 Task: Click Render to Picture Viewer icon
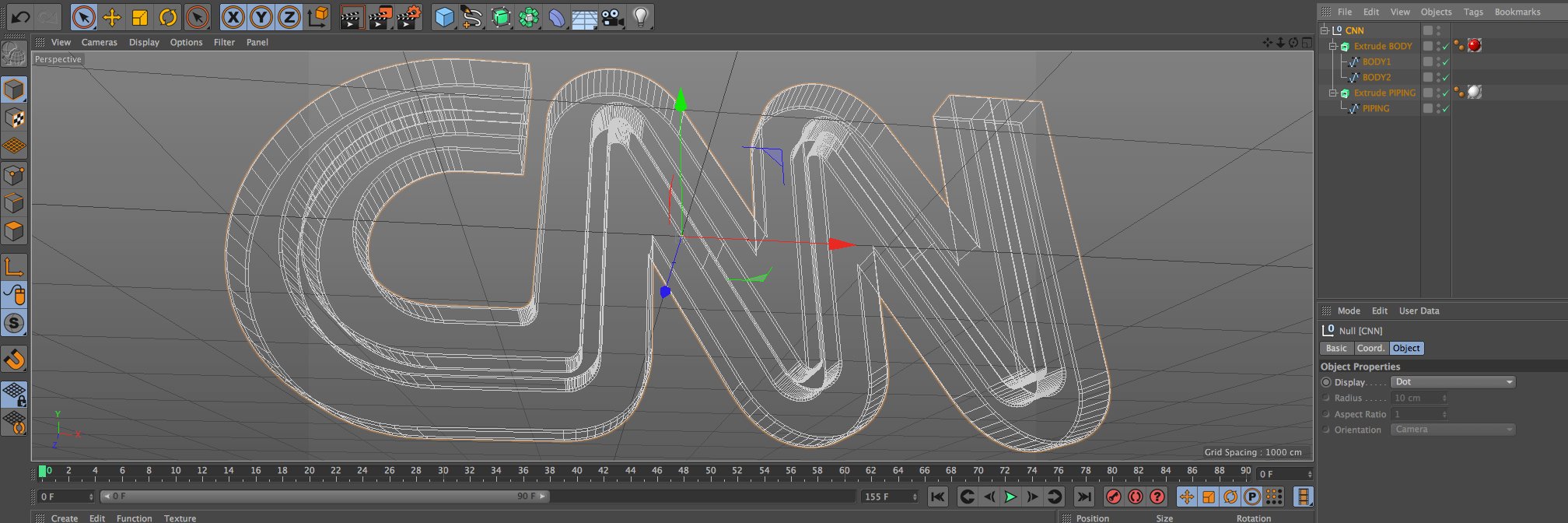380,17
